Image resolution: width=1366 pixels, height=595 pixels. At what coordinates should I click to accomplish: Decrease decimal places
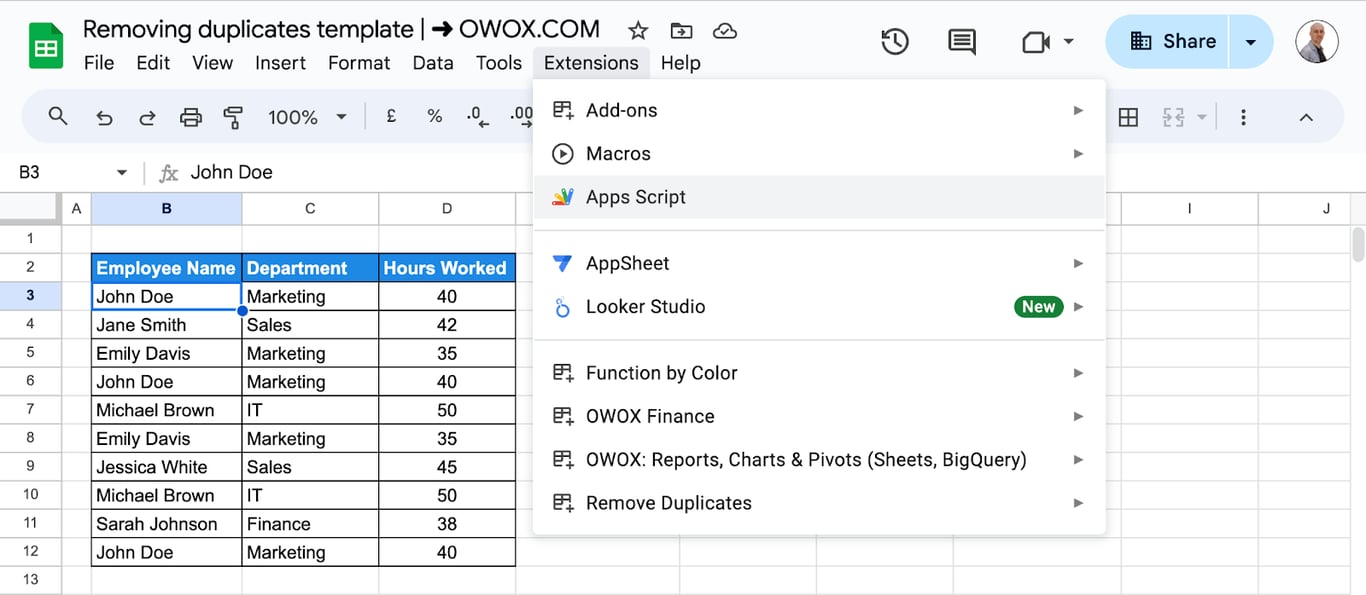coord(478,117)
